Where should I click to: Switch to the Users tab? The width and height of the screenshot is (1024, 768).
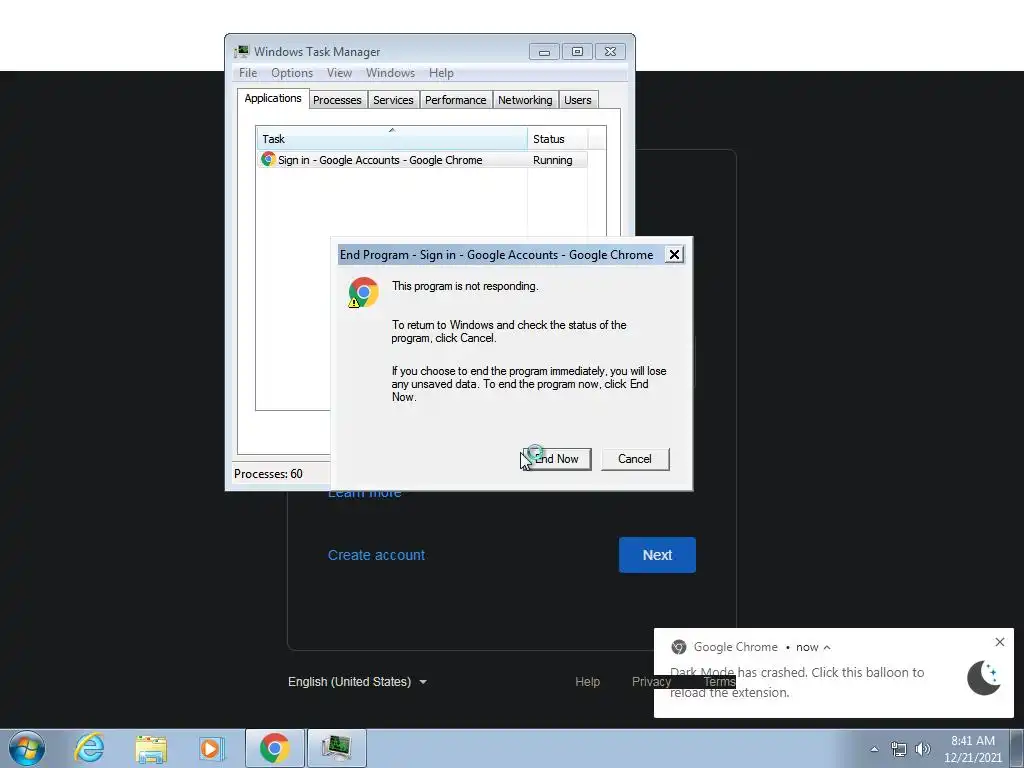tap(578, 100)
